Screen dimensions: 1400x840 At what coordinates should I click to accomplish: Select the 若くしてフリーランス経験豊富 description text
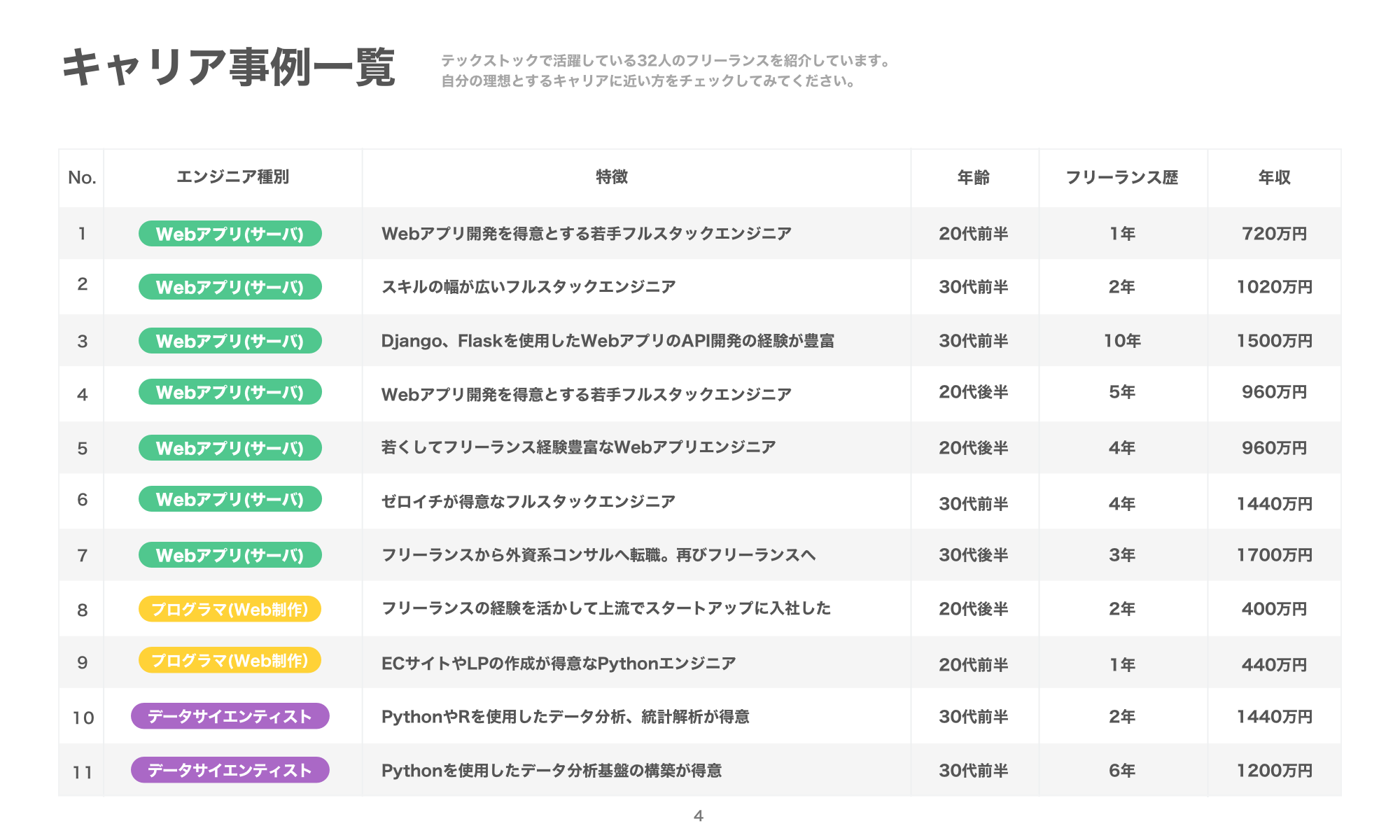click(578, 447)
